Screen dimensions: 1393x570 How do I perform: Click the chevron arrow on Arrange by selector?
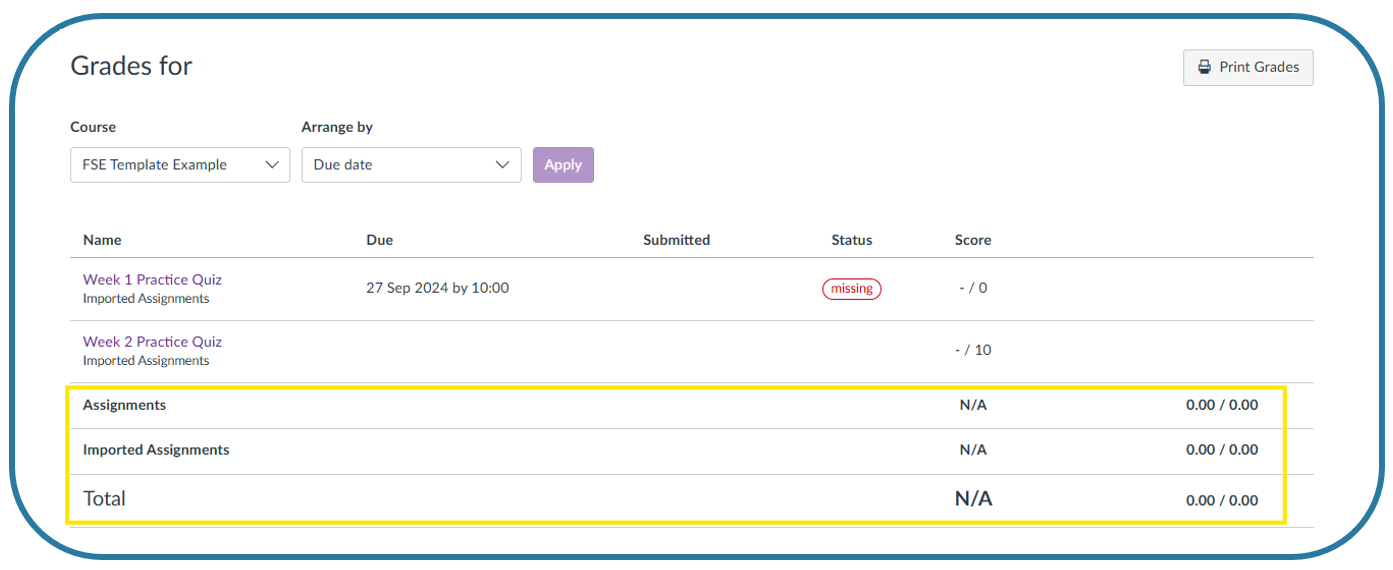pos(503,165)
